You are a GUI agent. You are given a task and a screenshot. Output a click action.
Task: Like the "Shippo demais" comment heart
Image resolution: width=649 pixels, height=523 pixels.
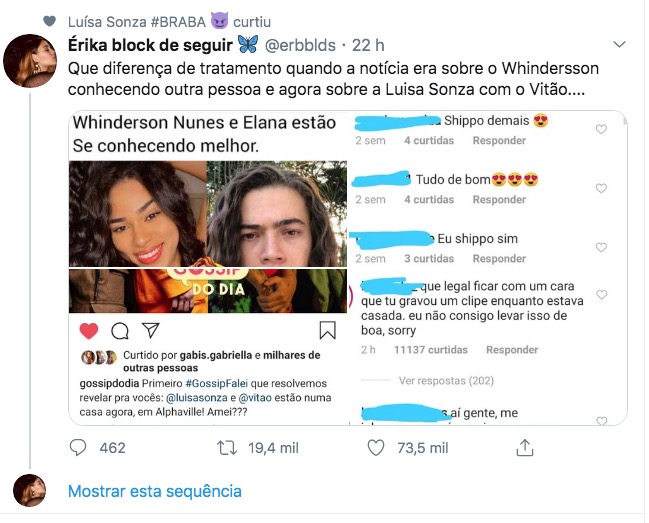(x=601, y=130)
